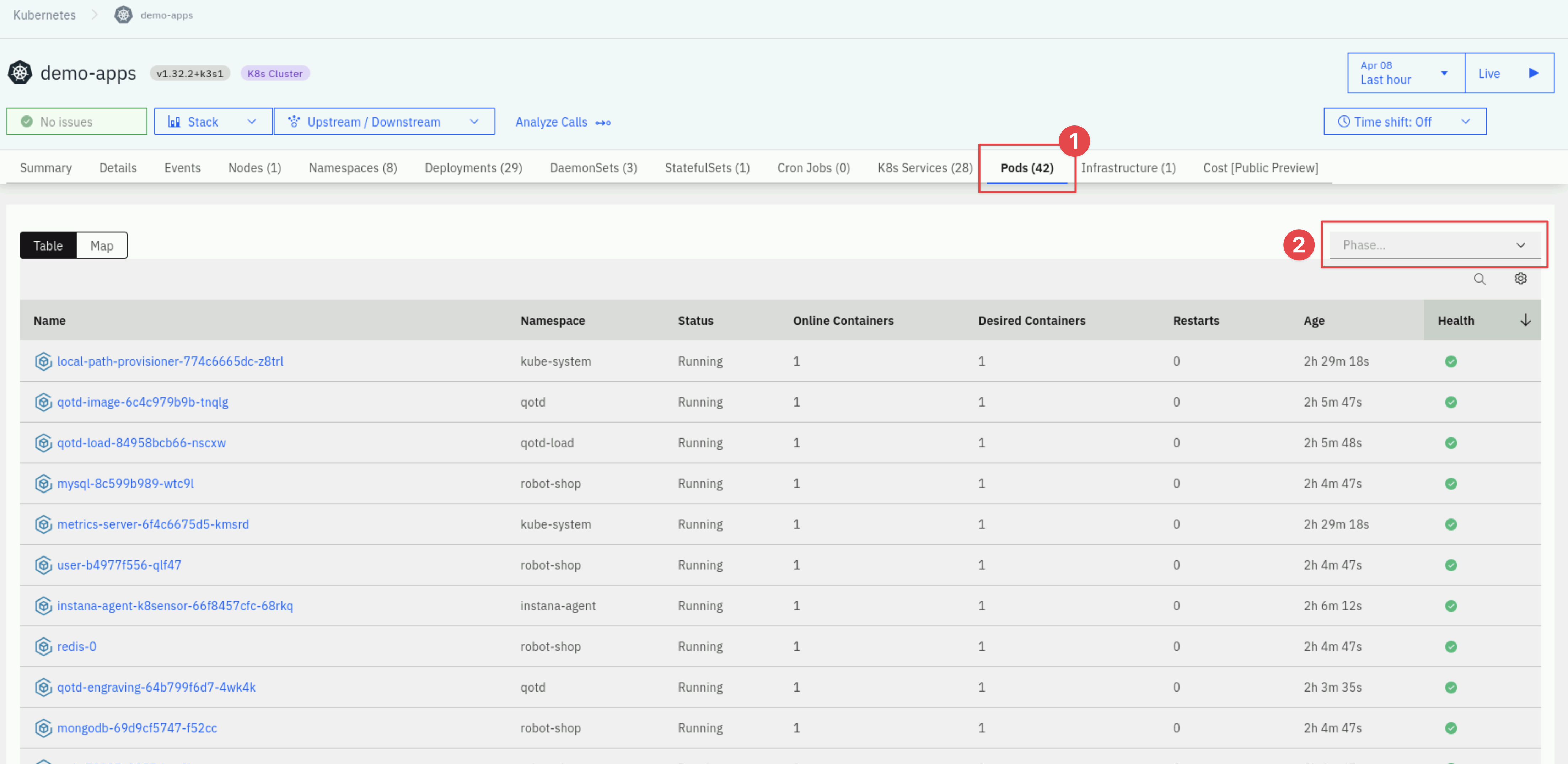Sort by the Age column header
The image size is (1568, 764).
(x=1314, y=321)
